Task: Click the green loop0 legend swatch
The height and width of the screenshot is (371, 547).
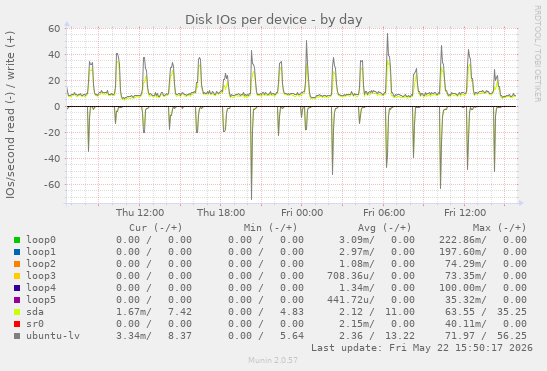Action: point(17,240)
